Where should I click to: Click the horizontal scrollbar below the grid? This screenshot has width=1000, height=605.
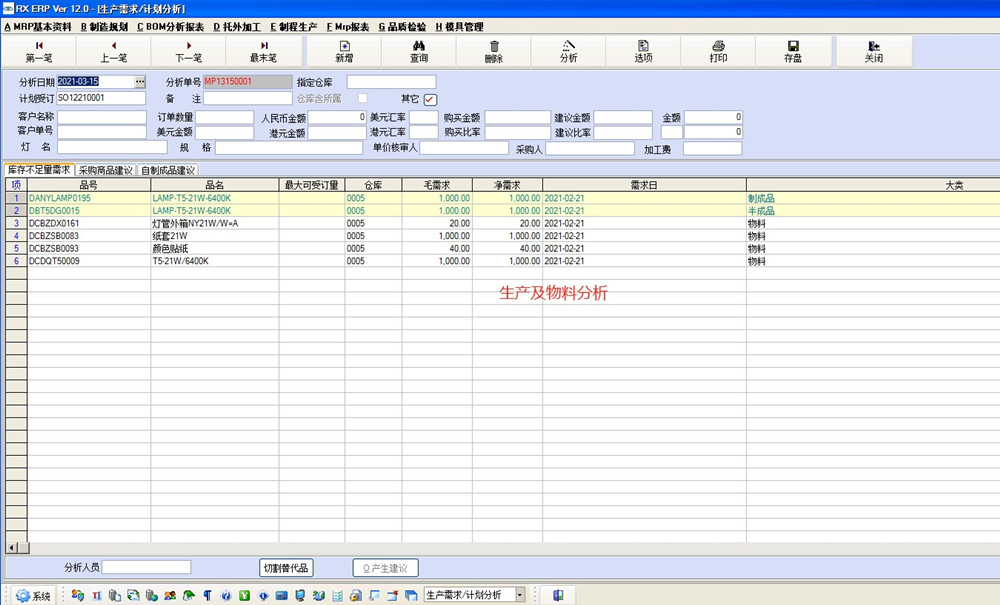click(500, 548)
